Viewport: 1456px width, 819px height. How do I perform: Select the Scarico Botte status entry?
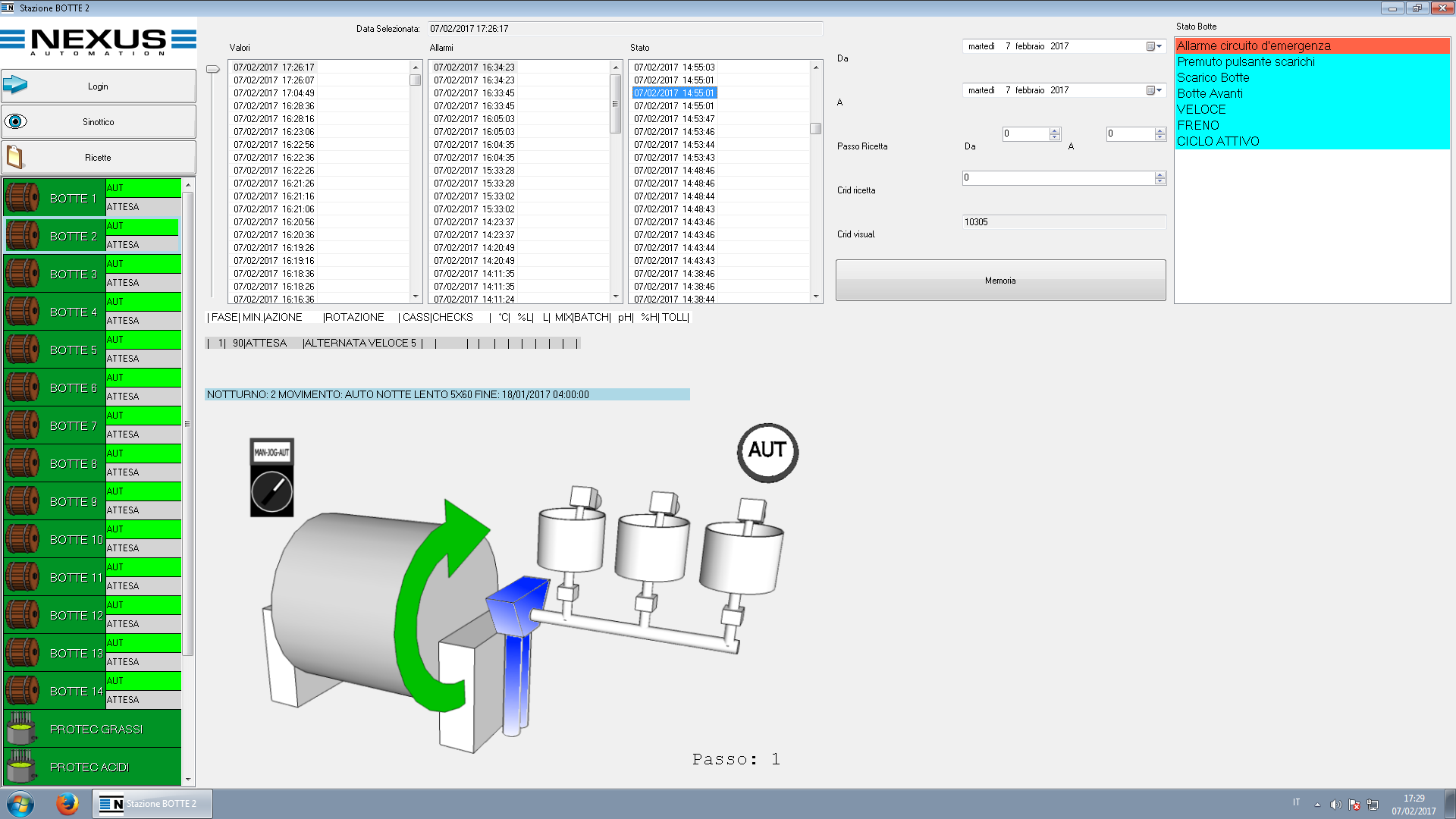pyautogui.click(x=1213, y=77)
